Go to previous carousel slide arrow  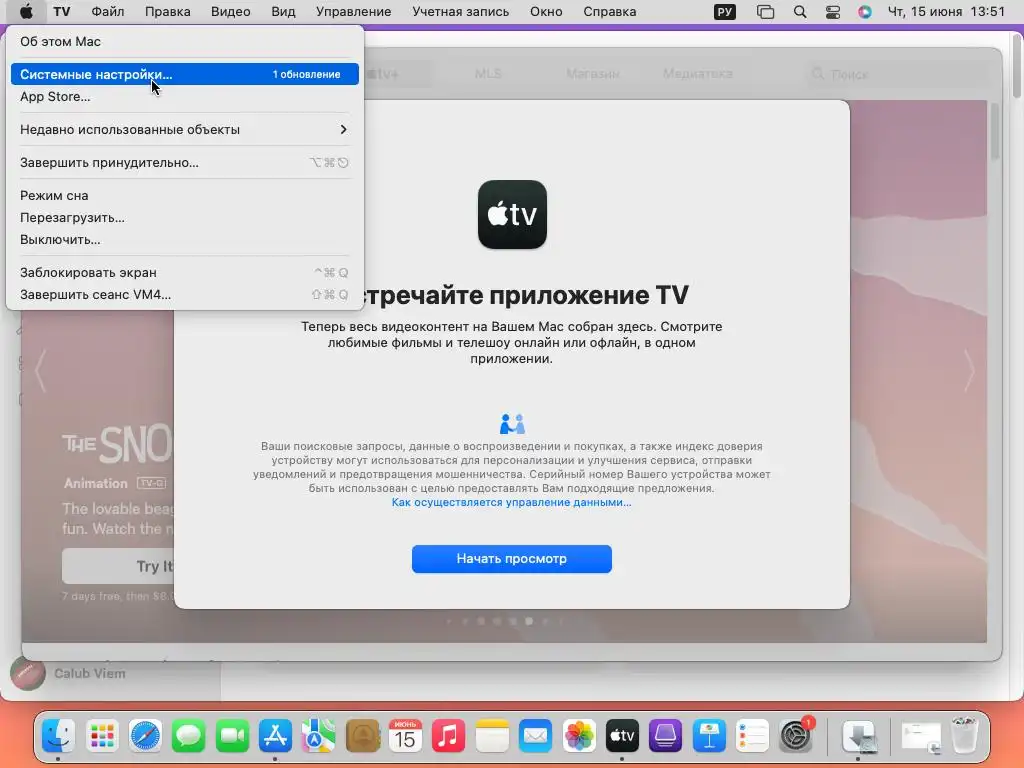(x=40, y=371)
